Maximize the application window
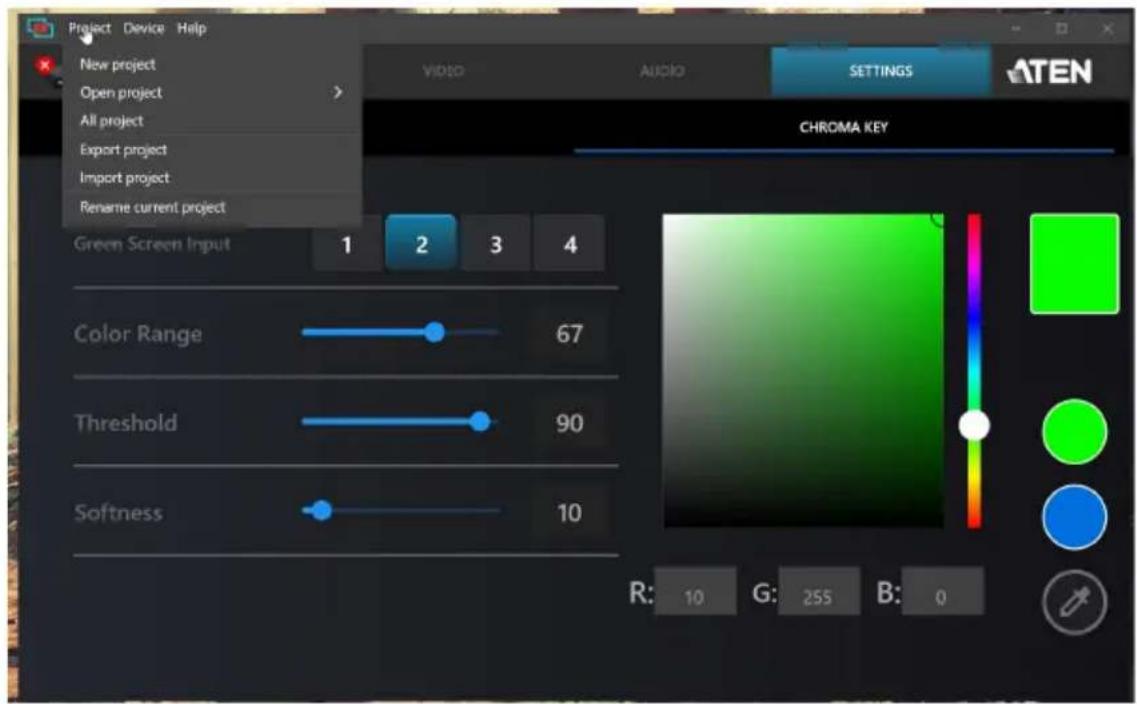 pos(1062,28)
